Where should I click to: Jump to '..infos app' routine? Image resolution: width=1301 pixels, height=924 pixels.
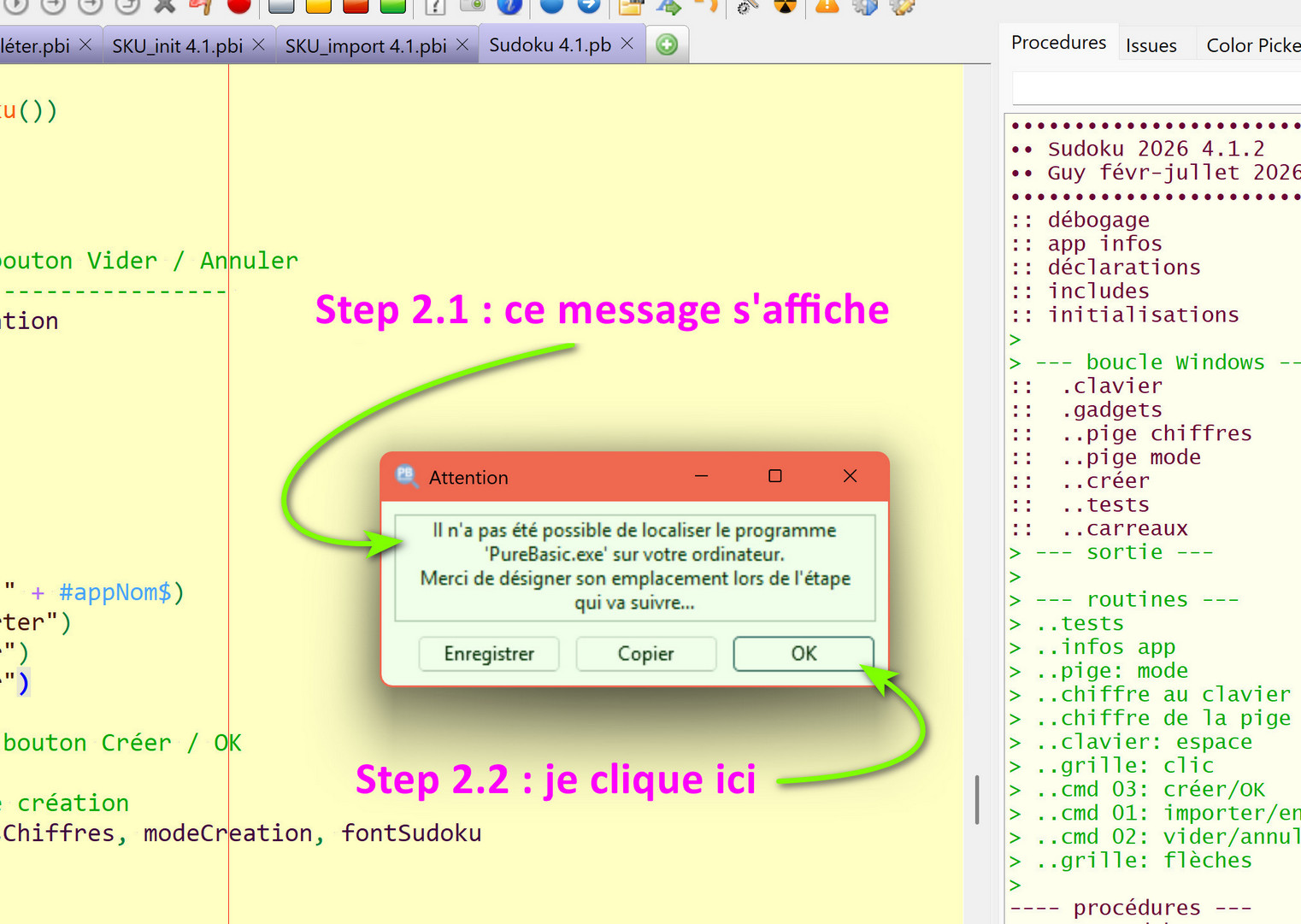pos(1105,647)
